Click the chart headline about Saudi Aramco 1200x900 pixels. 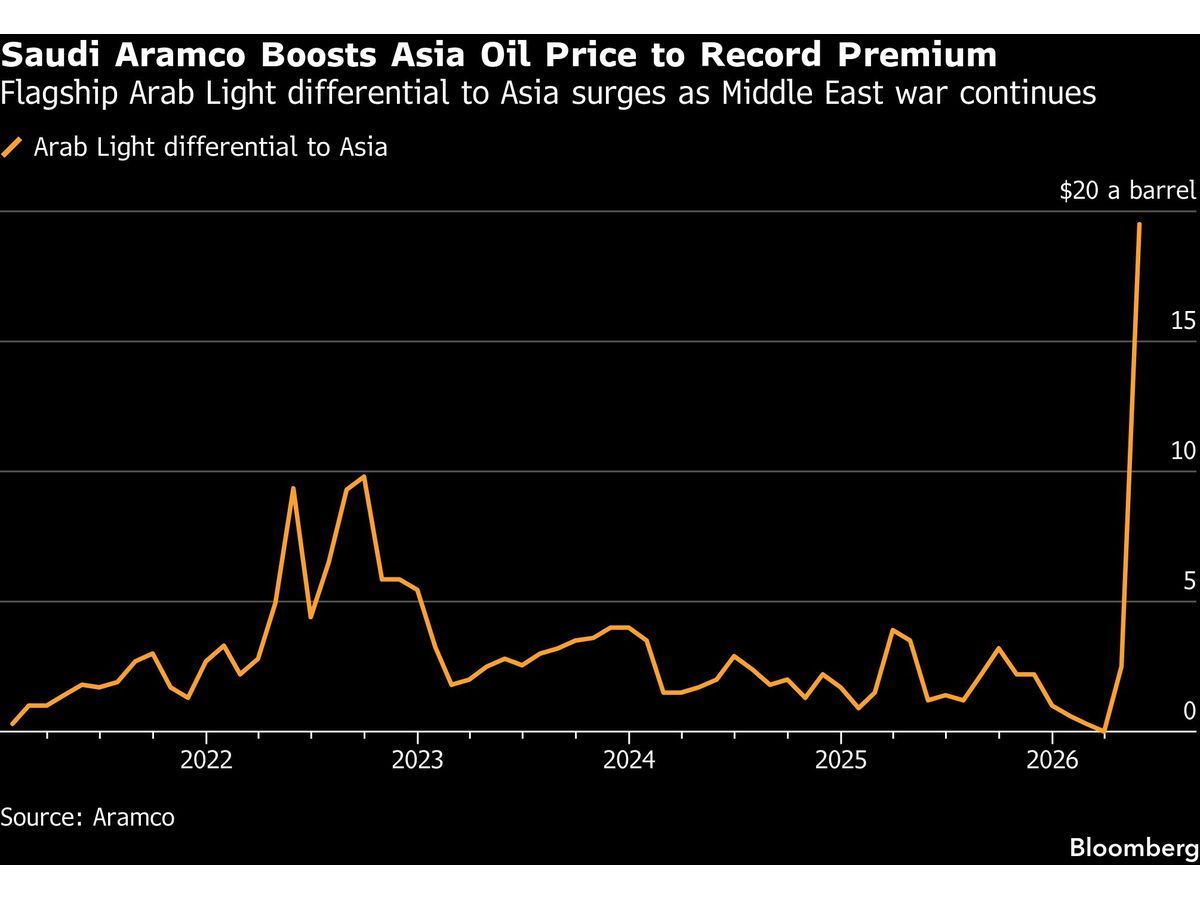coord(499,54)
